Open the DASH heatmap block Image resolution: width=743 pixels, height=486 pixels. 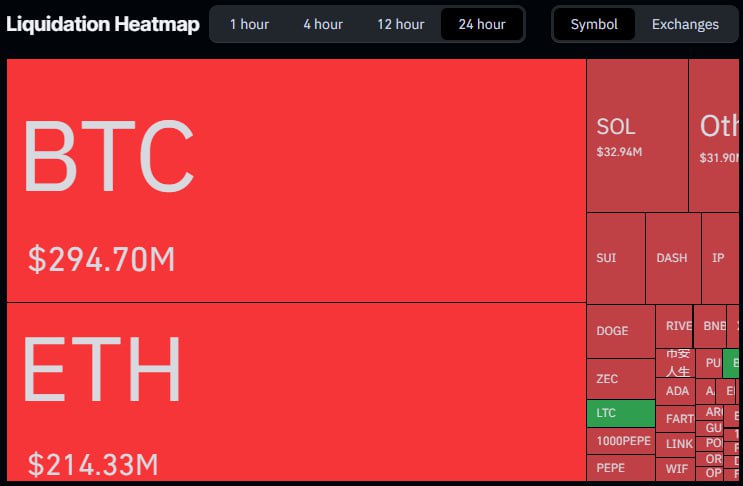672,258
